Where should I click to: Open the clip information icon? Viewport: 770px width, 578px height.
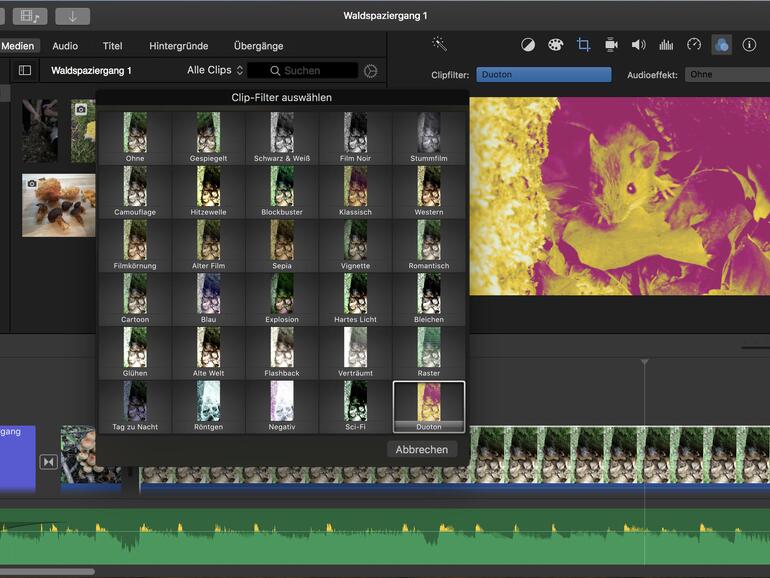coord(749,45)
